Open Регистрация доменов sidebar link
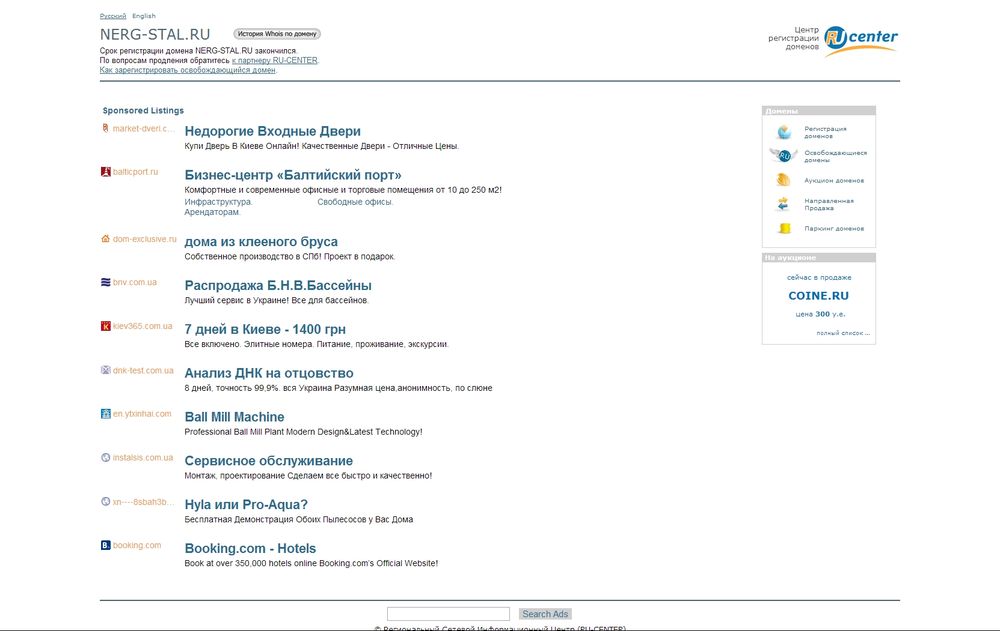The height and width of the screenshot is (631, 1000). [825, 132]
